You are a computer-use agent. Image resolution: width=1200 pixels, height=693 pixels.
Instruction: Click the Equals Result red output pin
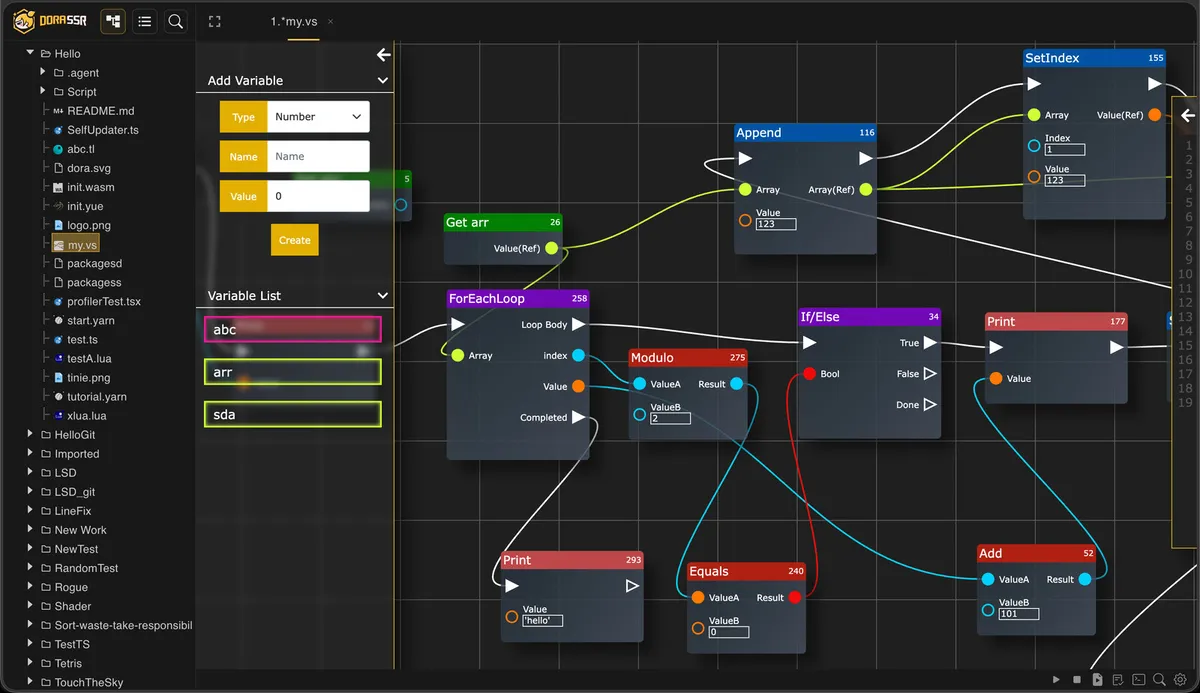795,597
